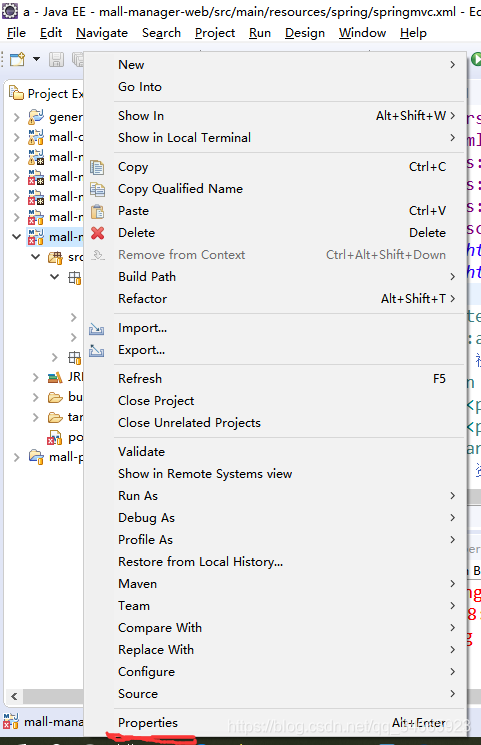Open the Maven submenu
The width and height of the screenshot is (481, 745).
pos(275,583)
